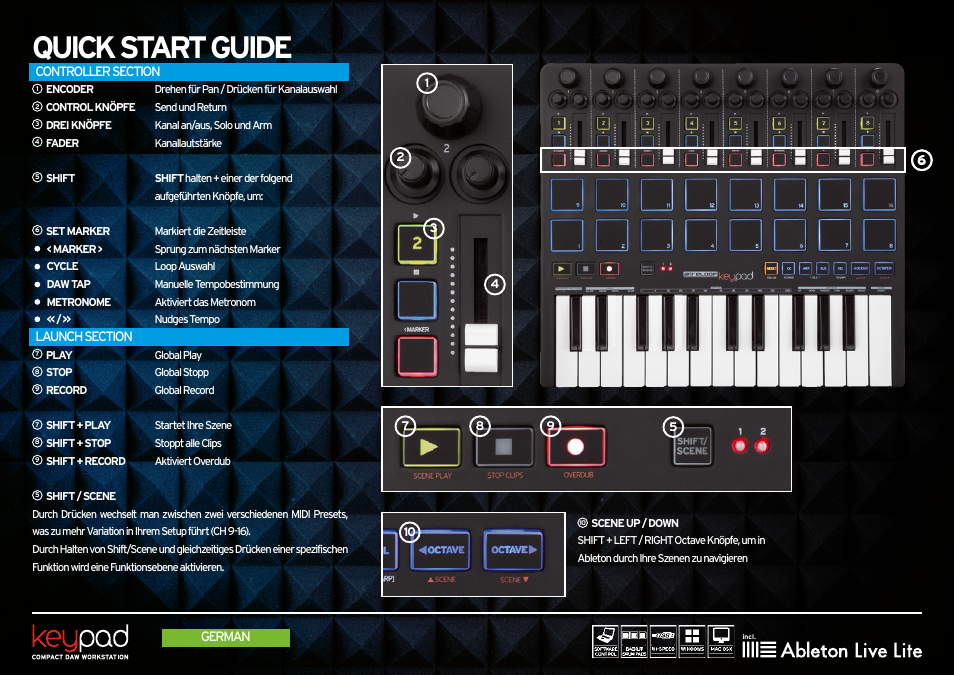Click the green GERMAN language label
This screenshot has width=954, height=675.
(x=226, y=637)
